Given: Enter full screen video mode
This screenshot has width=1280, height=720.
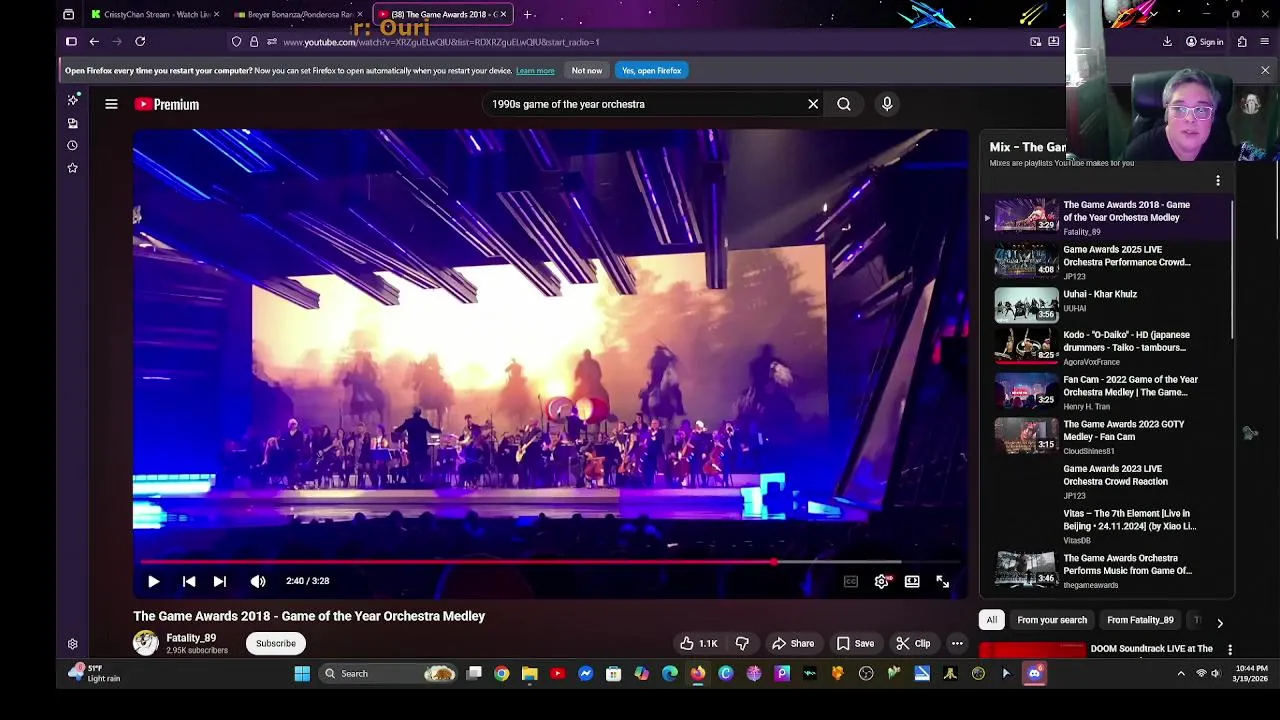Looking at the screenshot, I should click(x=943, y=581).
